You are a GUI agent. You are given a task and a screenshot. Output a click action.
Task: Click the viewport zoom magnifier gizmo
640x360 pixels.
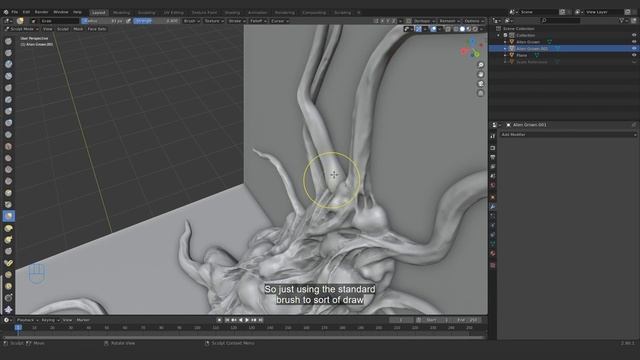click(480, 65)
